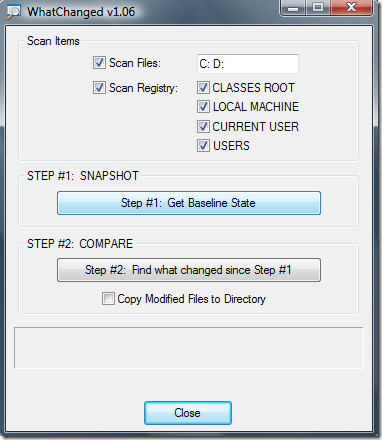The height and width of the screenshot is (440, 382).
Task: Toggle the CURRENT USER checkbox
Action: tap(203, 126)
